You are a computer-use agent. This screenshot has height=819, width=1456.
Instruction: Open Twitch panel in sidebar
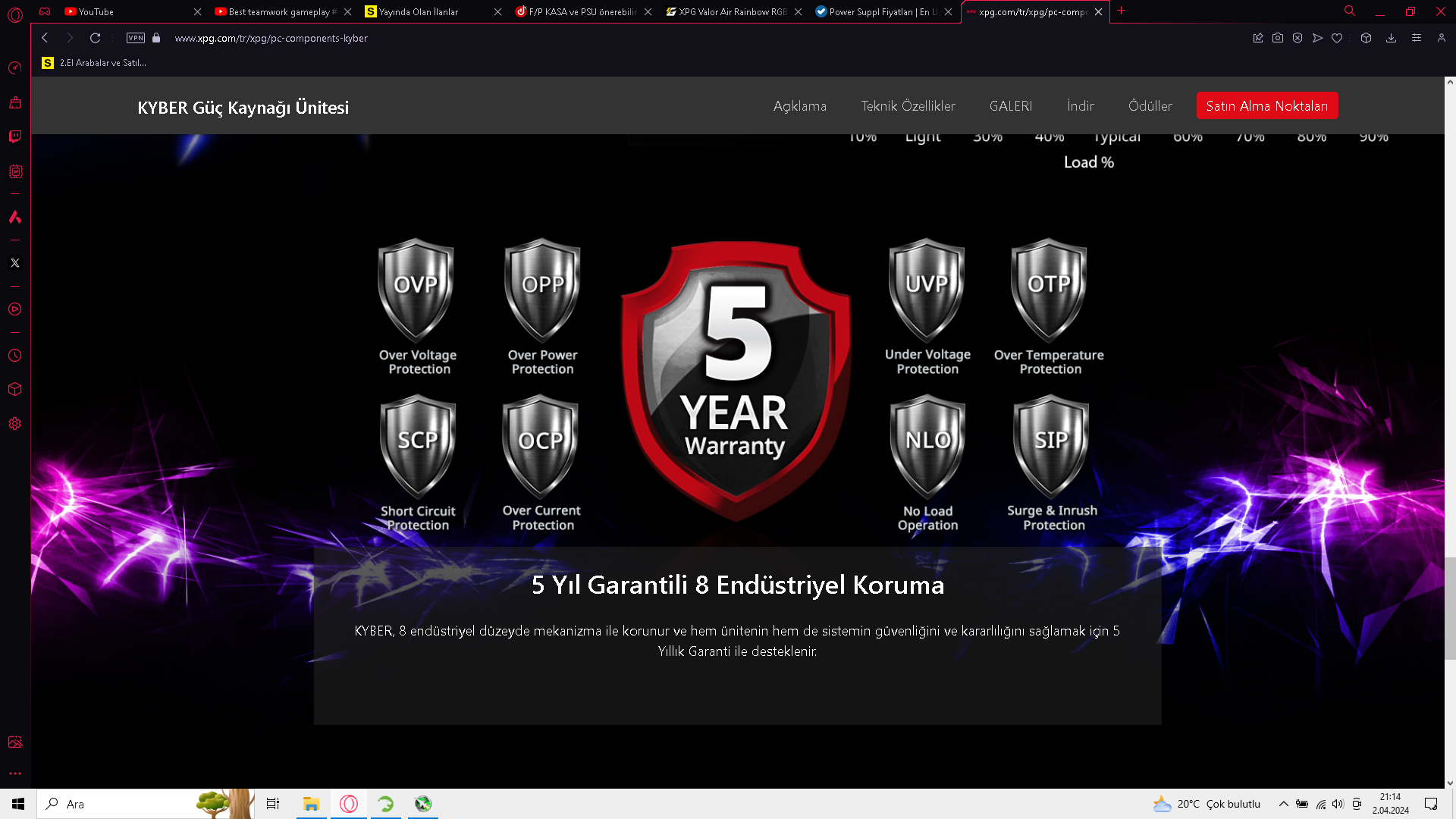point(15,136)
